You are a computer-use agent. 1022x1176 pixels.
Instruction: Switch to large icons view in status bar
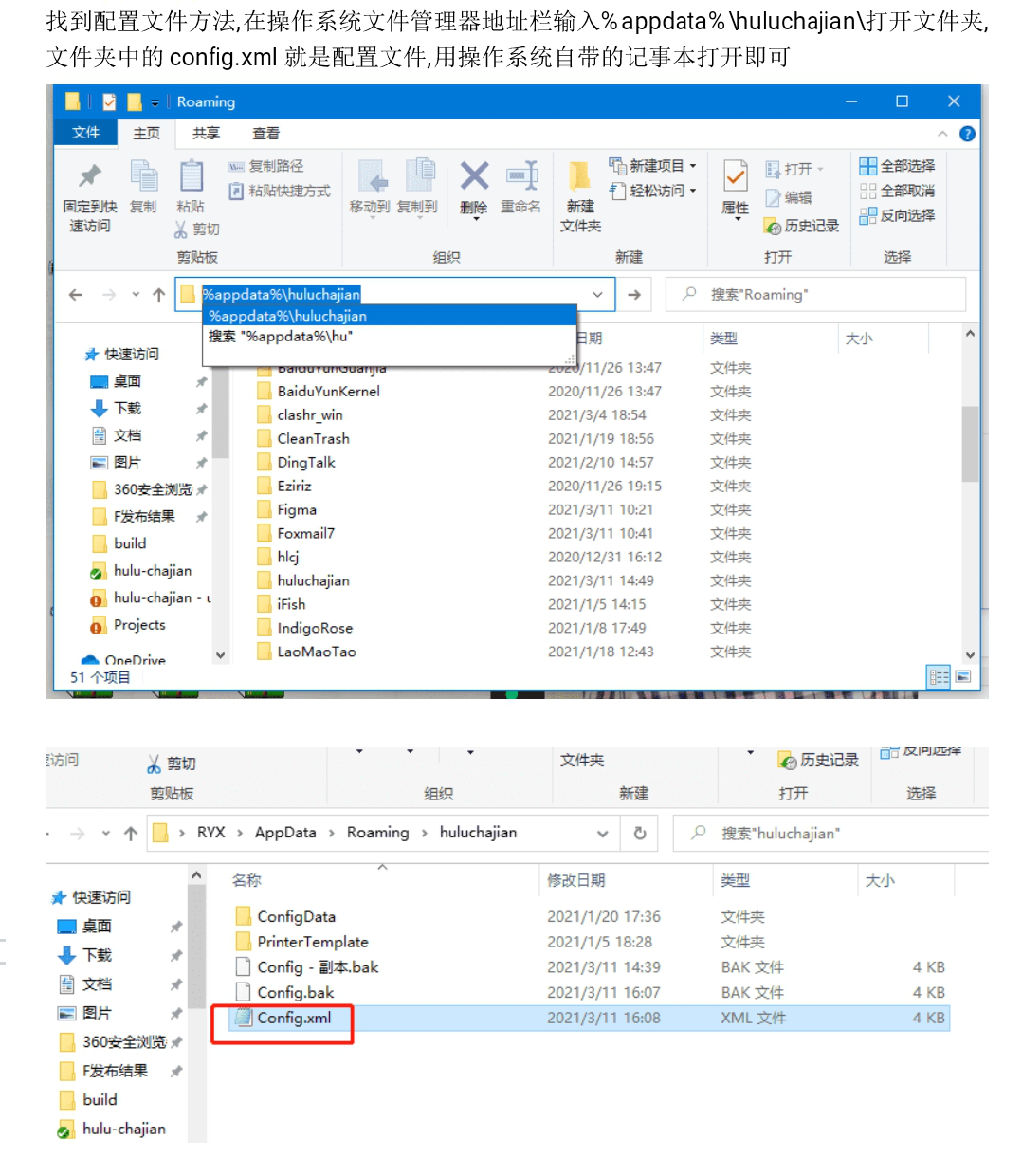pyautogui.click(x=963, y=676)
